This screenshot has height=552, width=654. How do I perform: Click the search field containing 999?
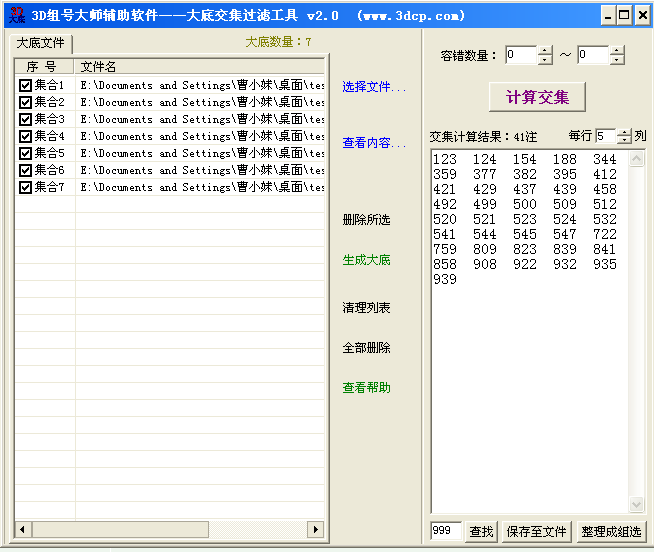coord(446,532)
